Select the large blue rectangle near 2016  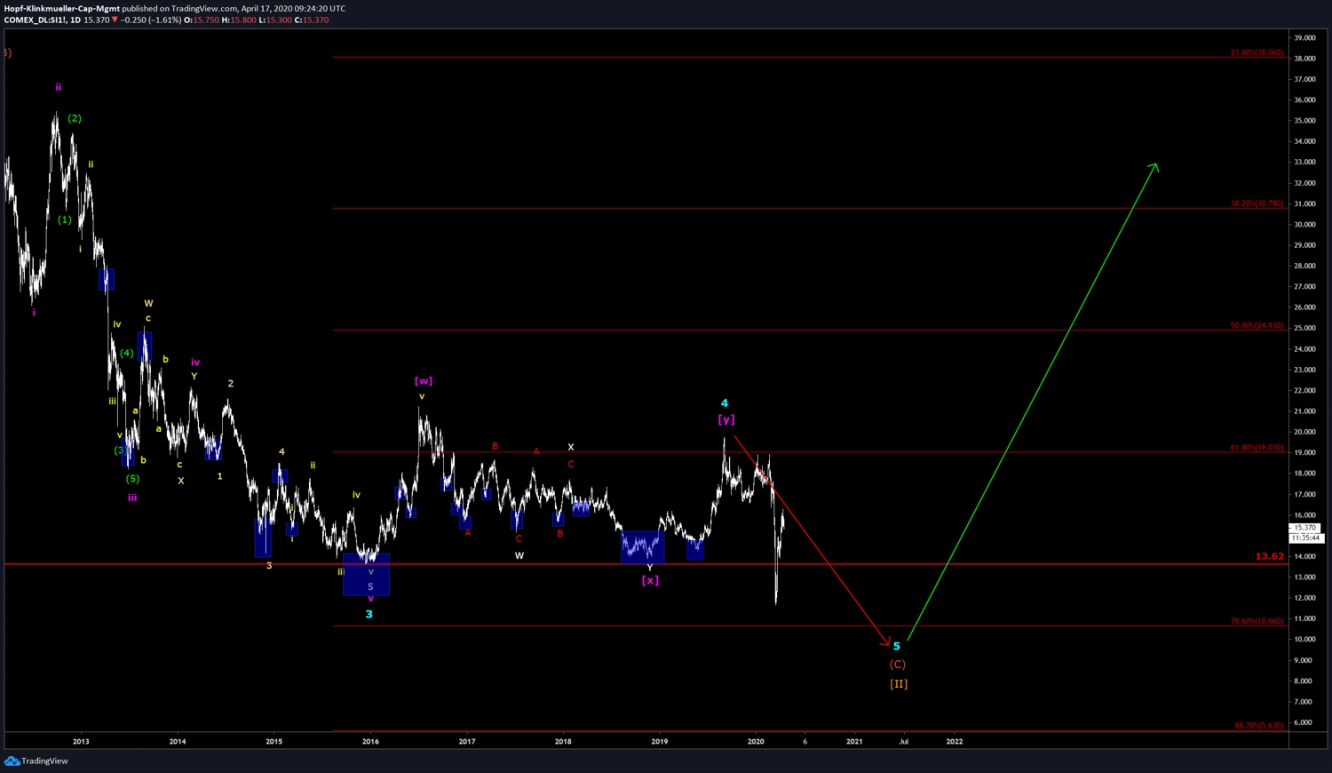(366, 575)
